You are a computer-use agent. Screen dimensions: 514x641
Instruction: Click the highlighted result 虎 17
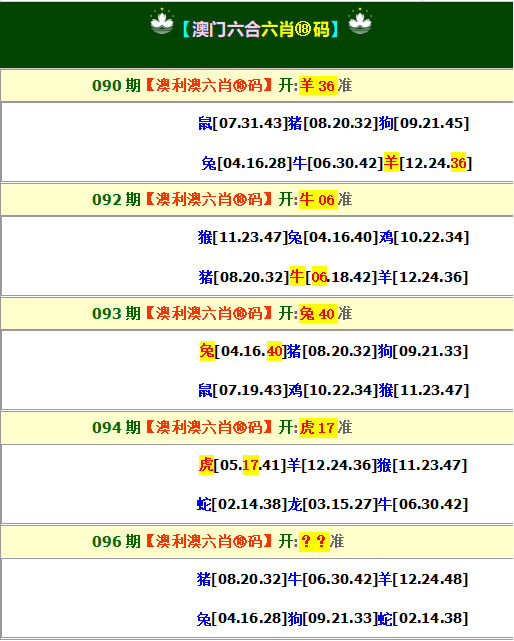318,428
